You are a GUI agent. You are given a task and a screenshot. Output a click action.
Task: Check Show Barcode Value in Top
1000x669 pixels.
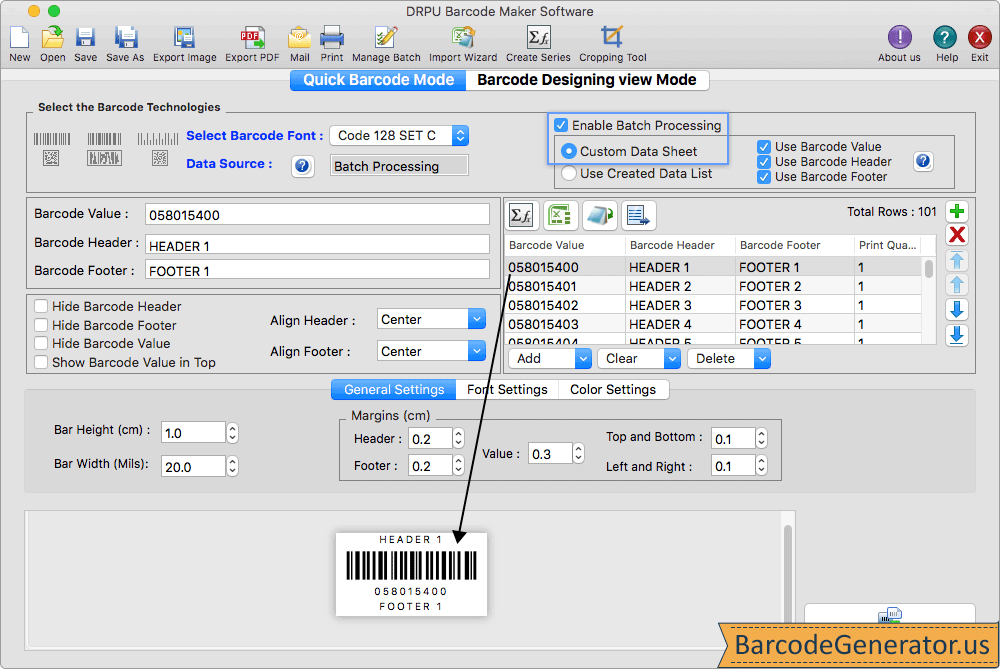41,362
